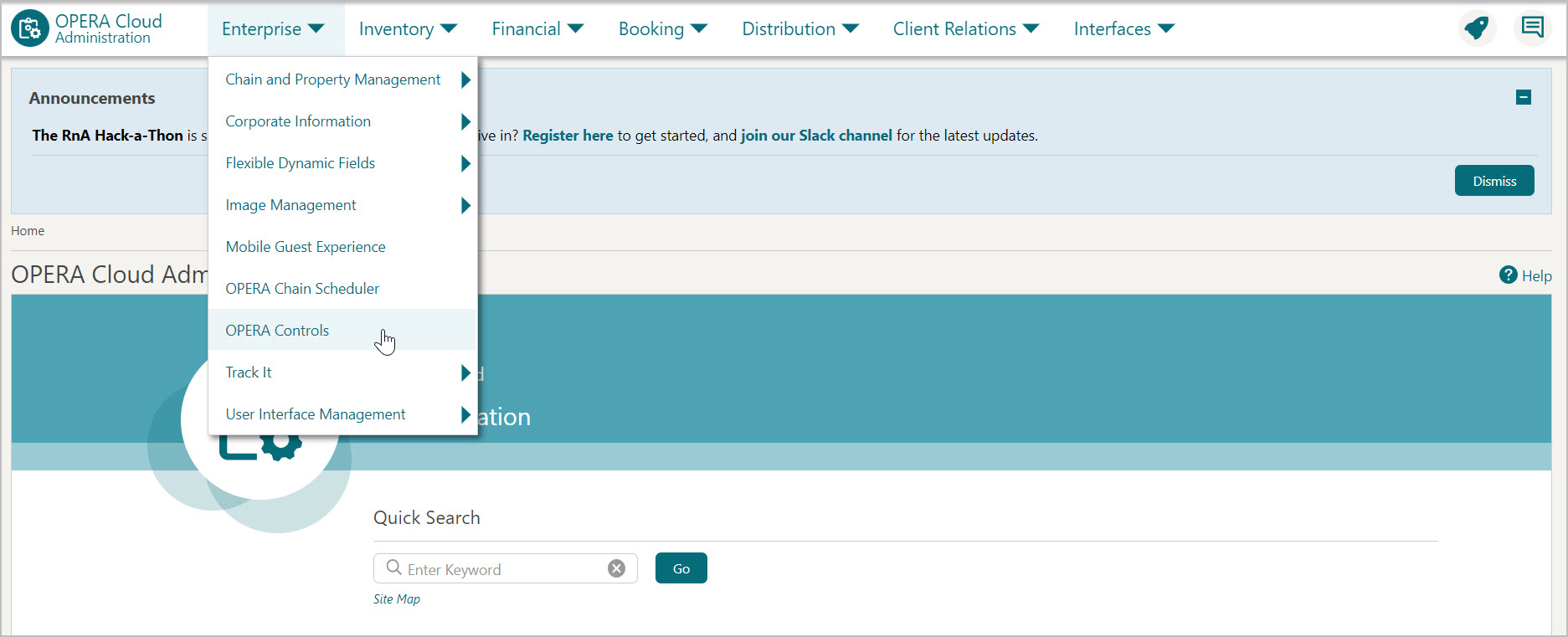Click the Help question mark icon
This screenshot has height=637, width=1568.
(x=1508, y=275)
